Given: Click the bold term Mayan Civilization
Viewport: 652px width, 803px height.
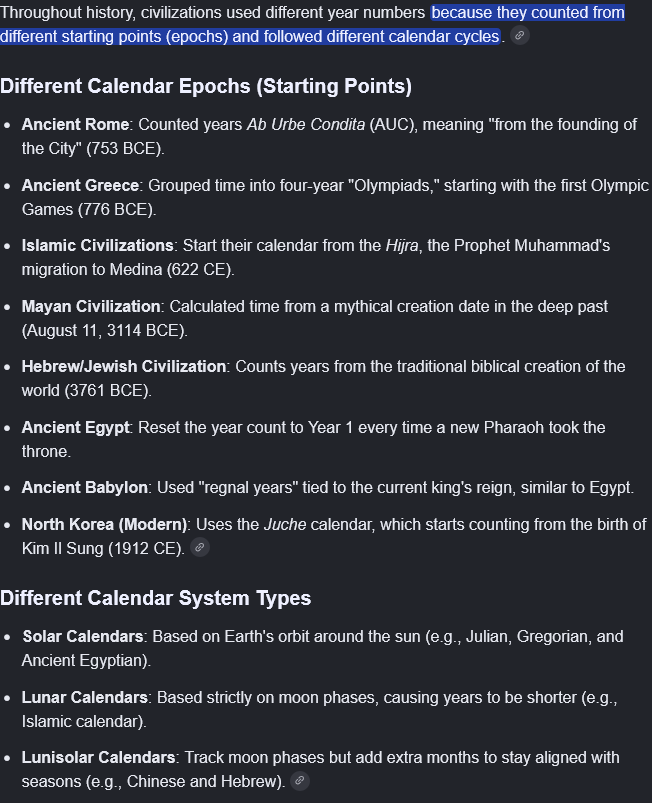Looking at the screenshot, I should point(91,306).
